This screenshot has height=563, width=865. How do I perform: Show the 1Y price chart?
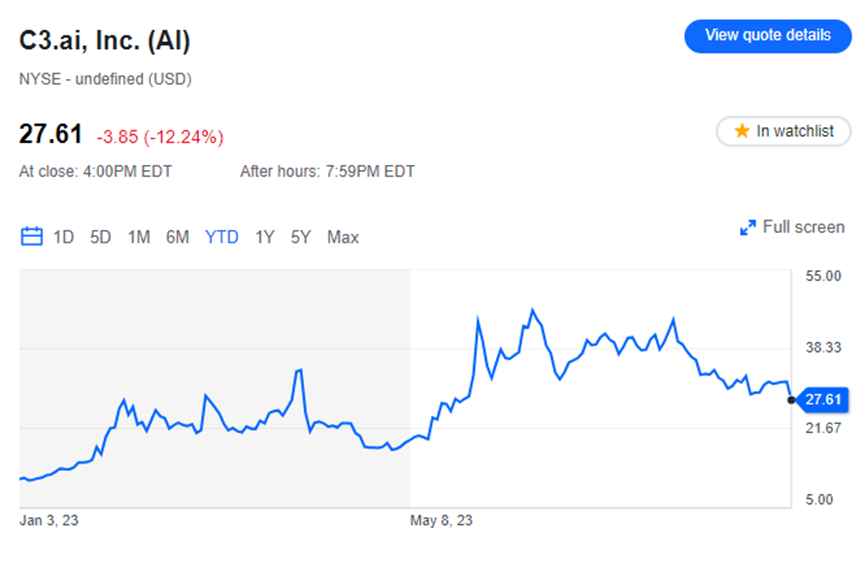(x=265, y=237)
